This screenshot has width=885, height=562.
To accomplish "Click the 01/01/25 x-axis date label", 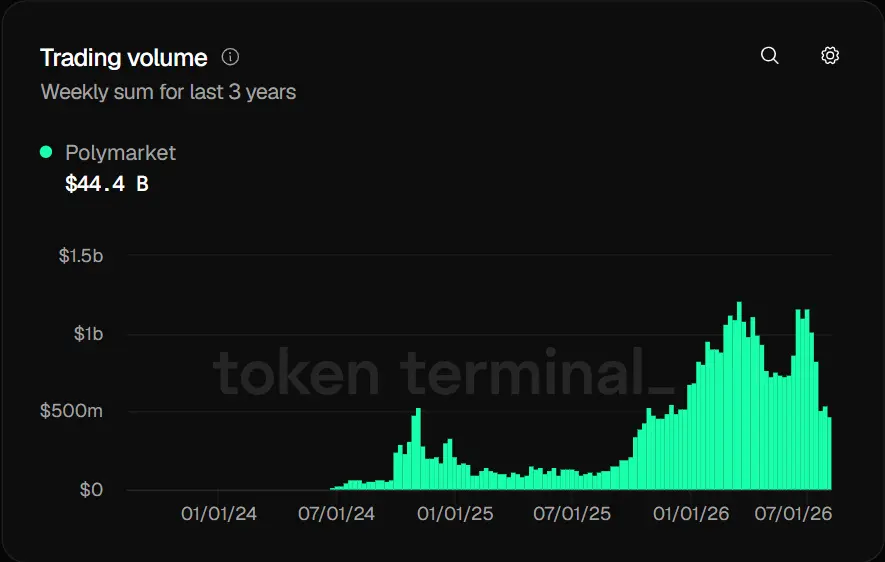I will click(455, 513).
